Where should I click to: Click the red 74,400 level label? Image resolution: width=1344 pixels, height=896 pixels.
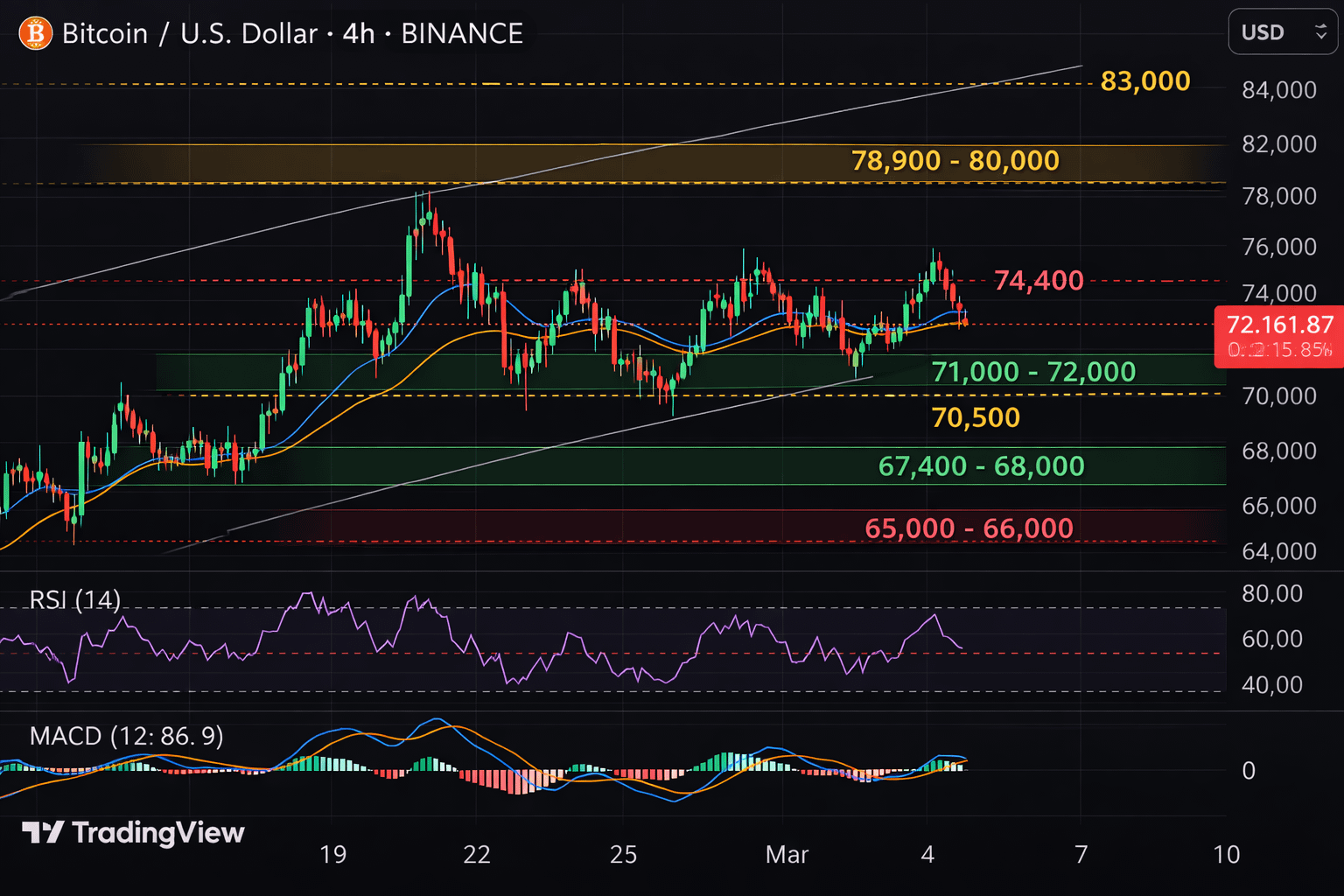[1039, 281]
